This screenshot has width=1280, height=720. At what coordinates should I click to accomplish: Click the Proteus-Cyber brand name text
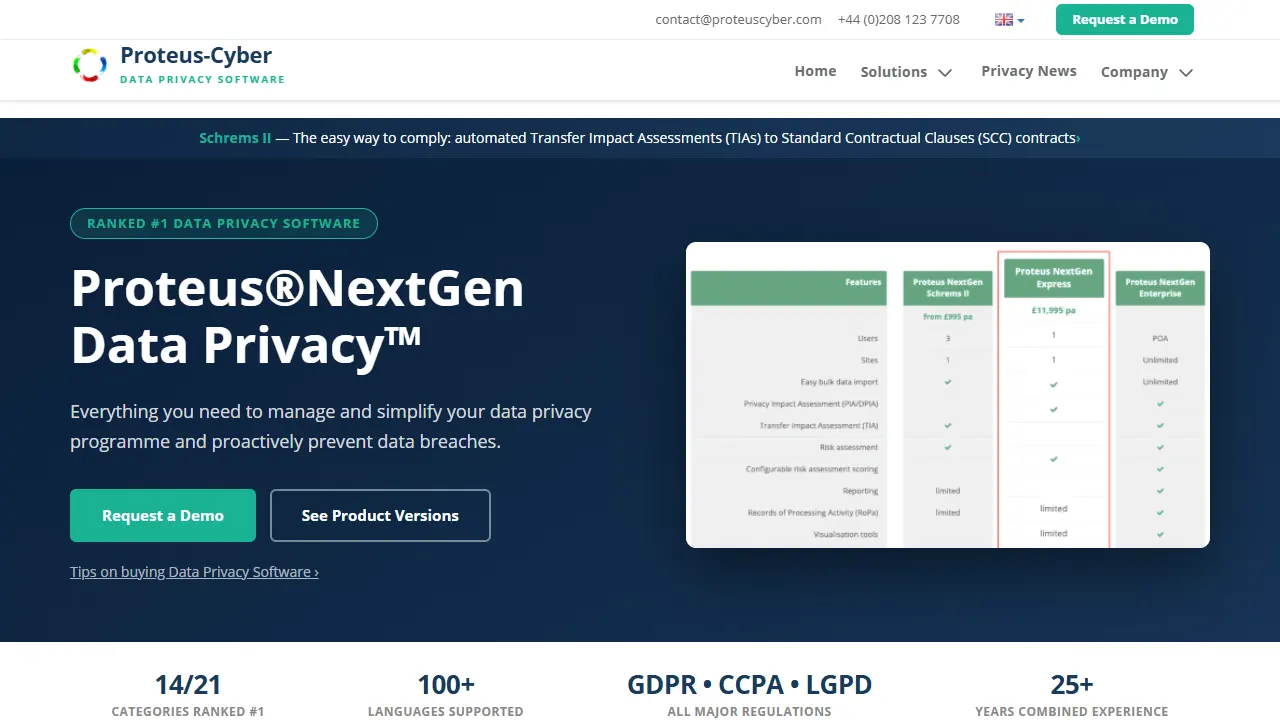[x=196, y=55]
